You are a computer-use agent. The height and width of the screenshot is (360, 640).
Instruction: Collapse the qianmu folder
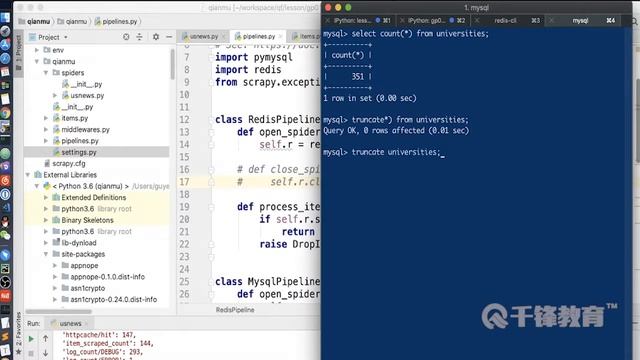(x=37, y=61)
